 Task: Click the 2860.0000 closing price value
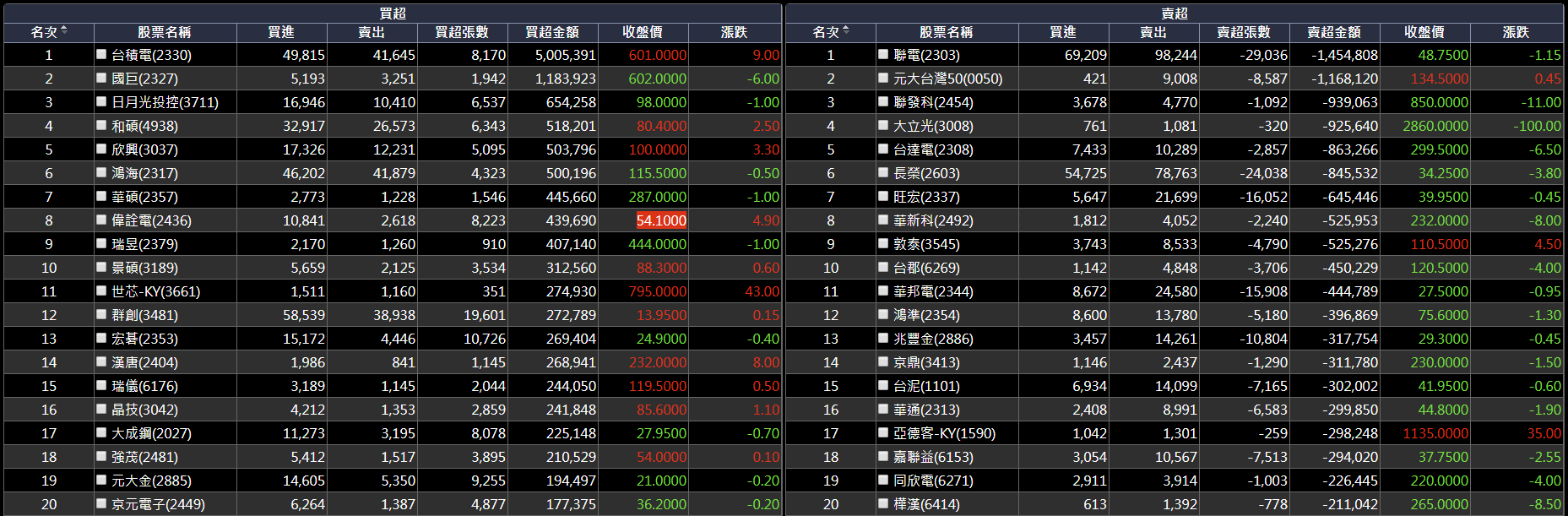(1435, 126)
